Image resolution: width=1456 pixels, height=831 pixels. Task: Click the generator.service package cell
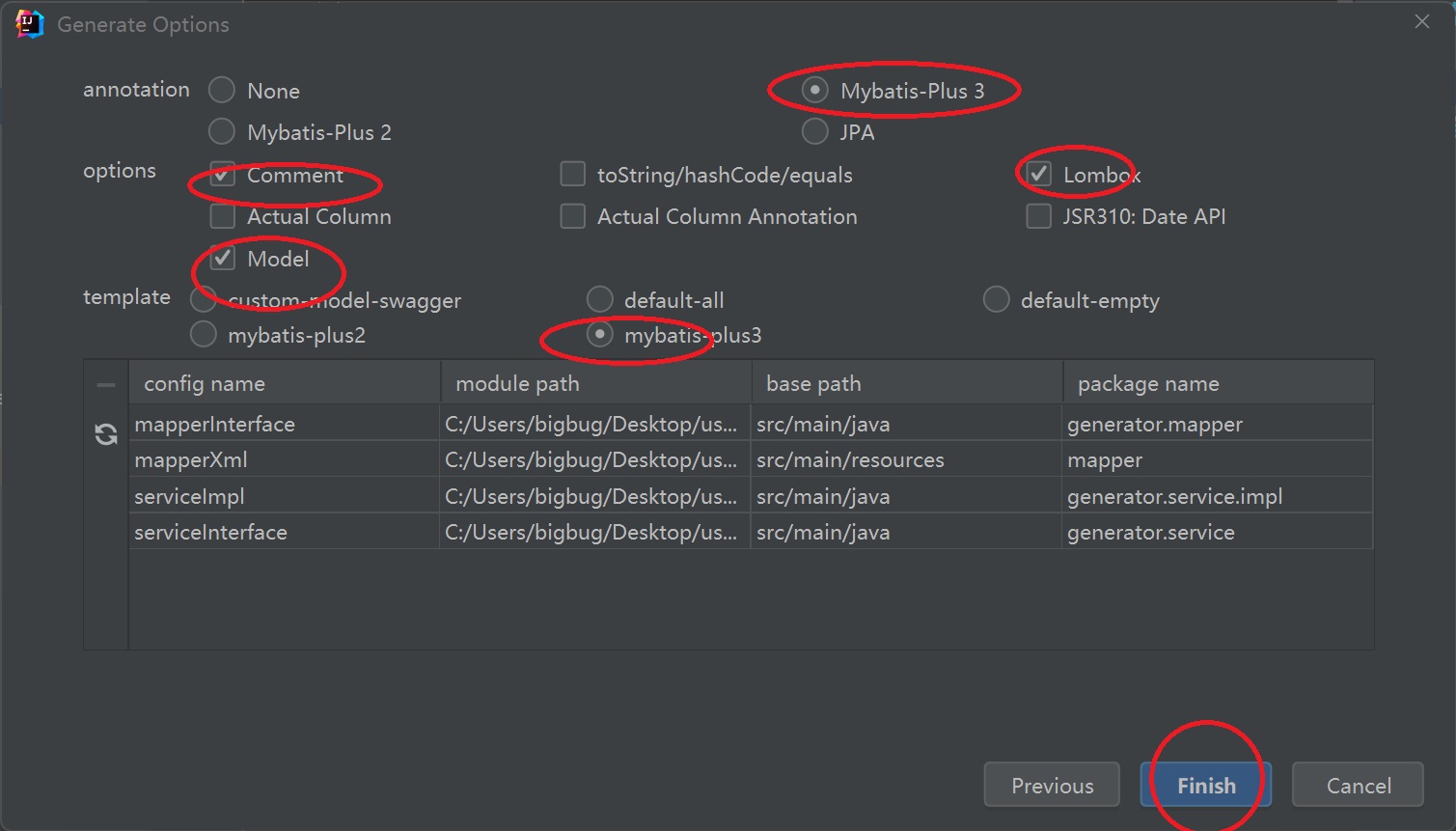(x=1217, y=532)
